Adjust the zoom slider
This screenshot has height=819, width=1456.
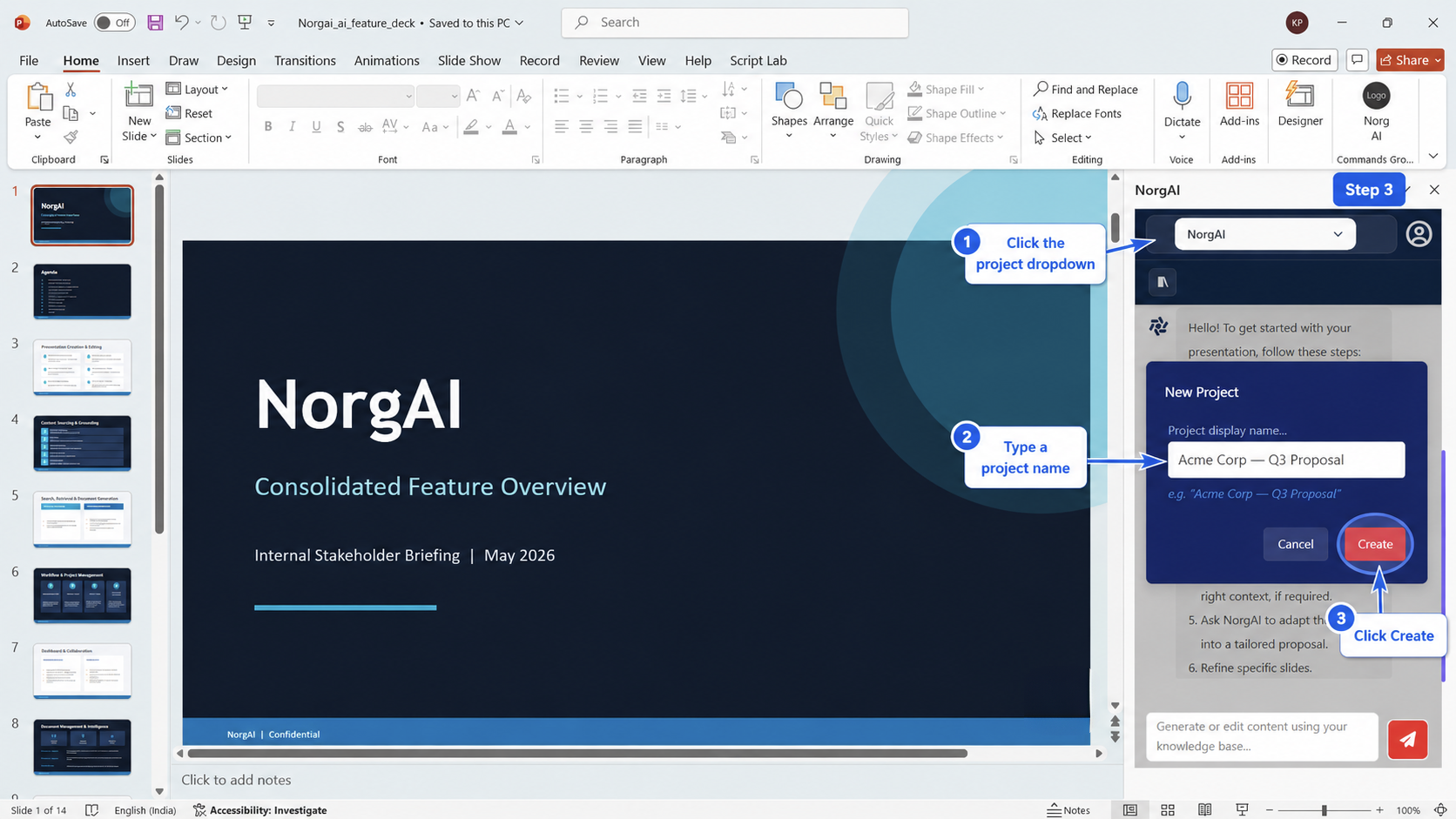(1324, 810)
